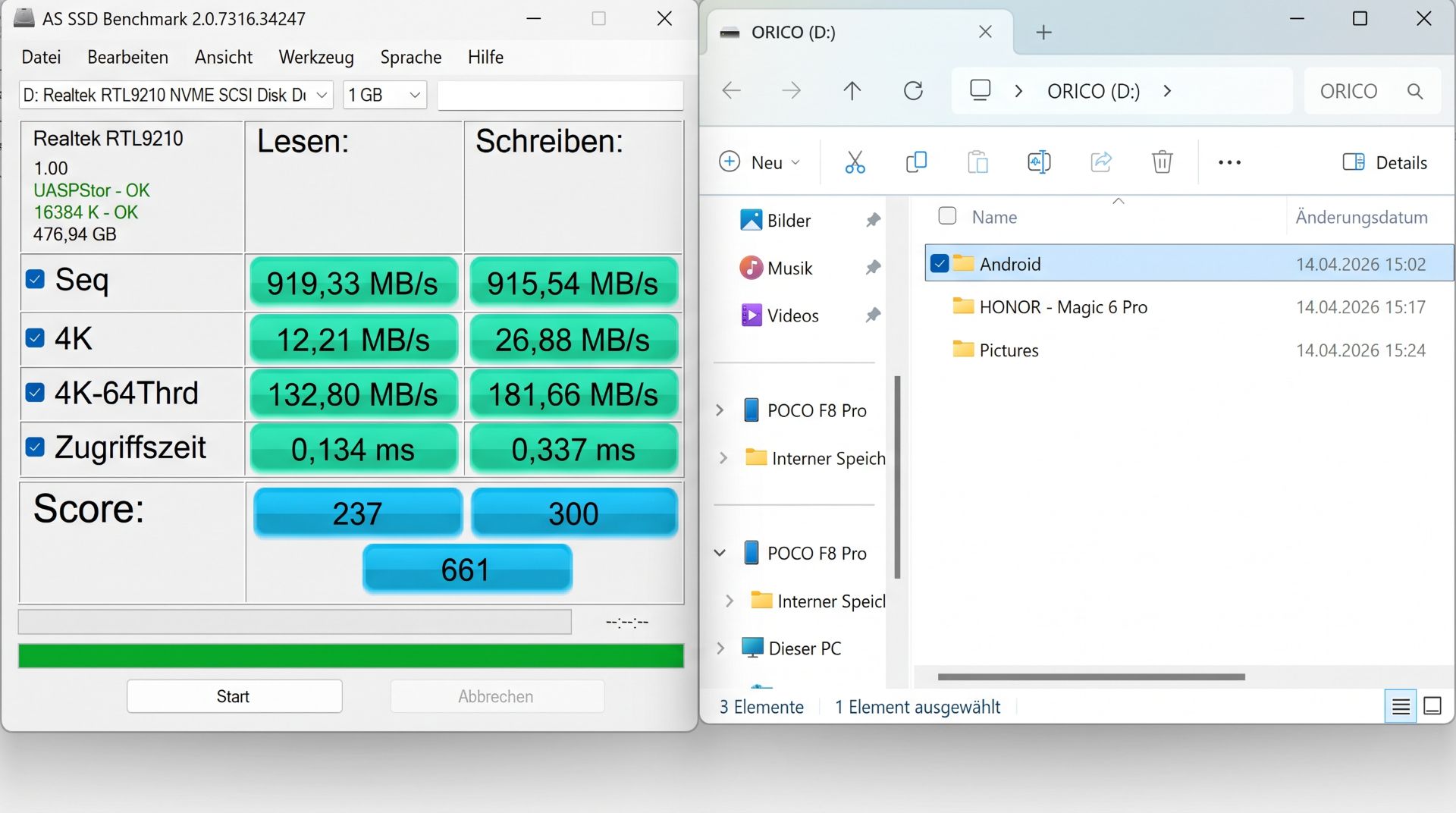Expand the first Interner Speicher entry
This screenshot has height=813, width=1456.
tap(723, 458)
